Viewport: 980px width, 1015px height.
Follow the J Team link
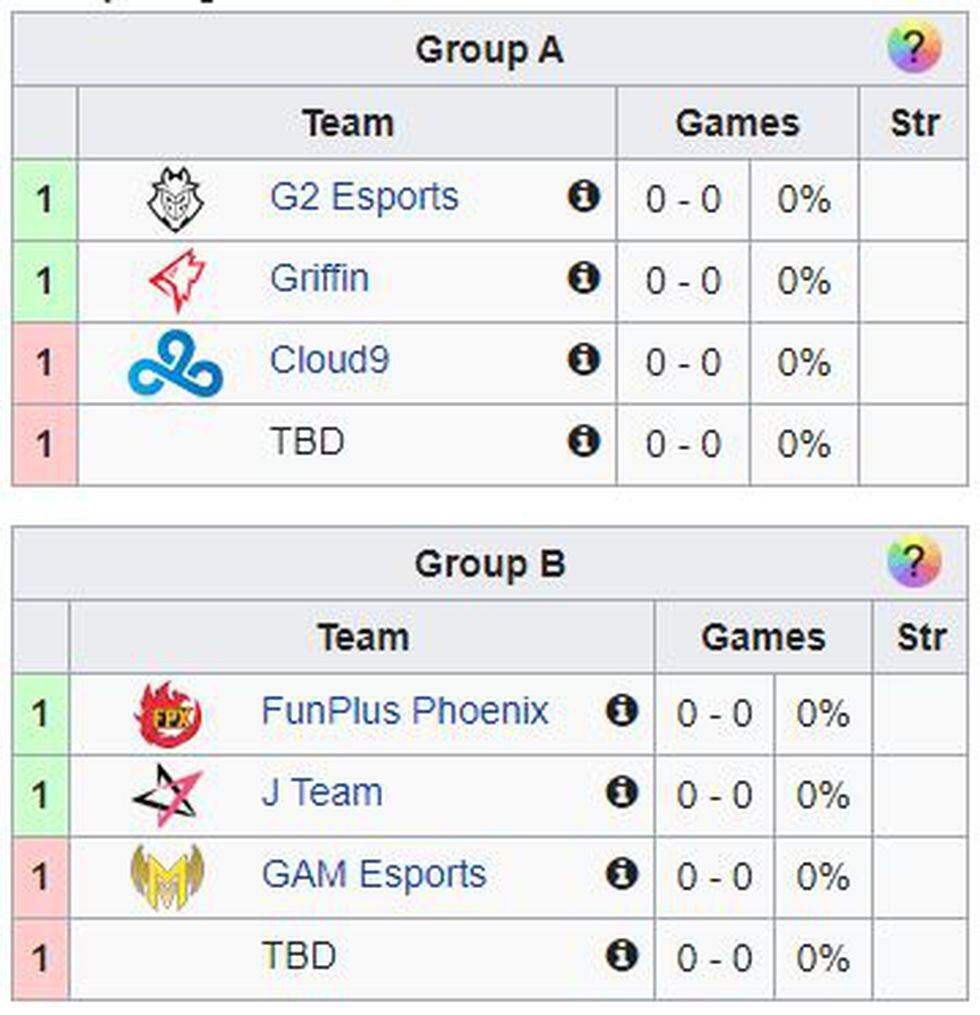[x=321, y=793]
